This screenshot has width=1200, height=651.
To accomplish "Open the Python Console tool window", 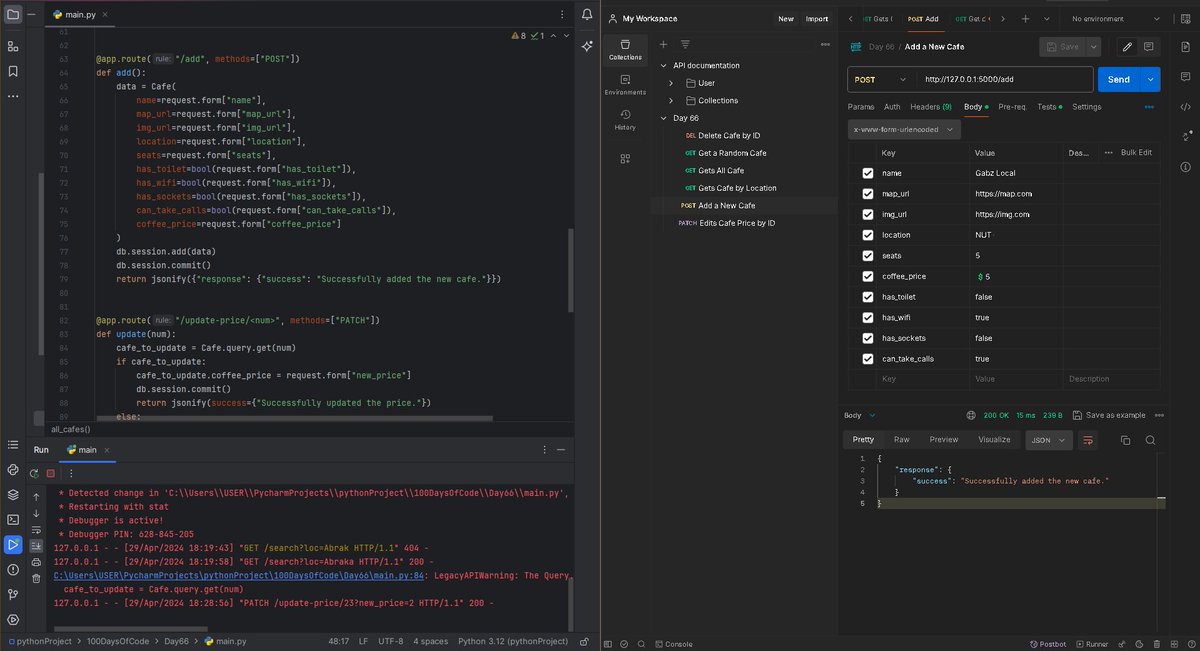I will (x=13, y=469).
